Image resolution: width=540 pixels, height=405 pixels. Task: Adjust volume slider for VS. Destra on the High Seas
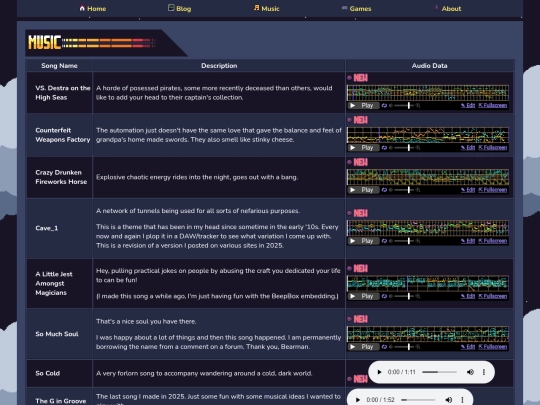404,105
